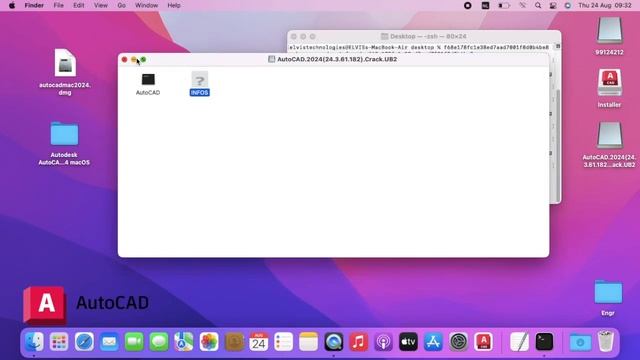Launch Safari from the Dock
This screenshot has height=360, width=640.
(x=84, y=342)
